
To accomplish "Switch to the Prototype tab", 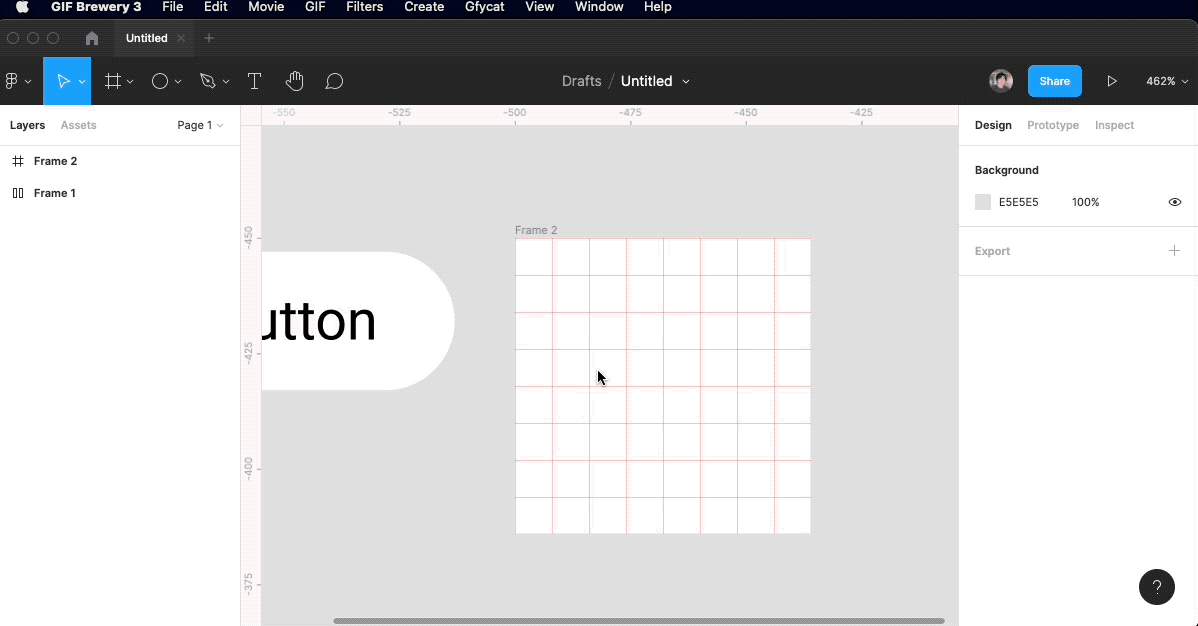I will coord(1052,125).
